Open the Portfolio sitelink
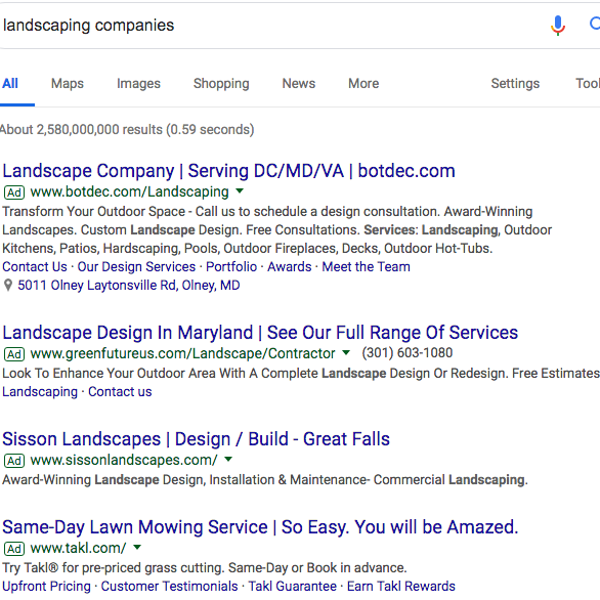Screen dimensions: 600x600 pyautogui.click(x=232, y=267)
